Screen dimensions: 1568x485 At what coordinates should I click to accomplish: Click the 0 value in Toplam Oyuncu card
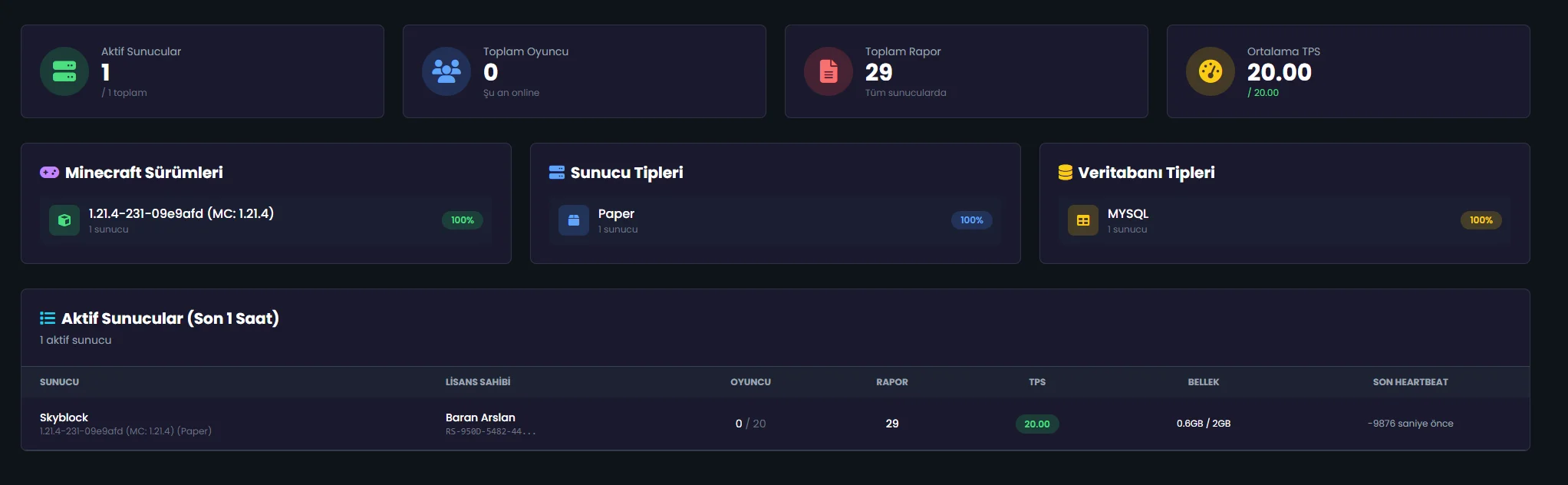pos(491,72)
